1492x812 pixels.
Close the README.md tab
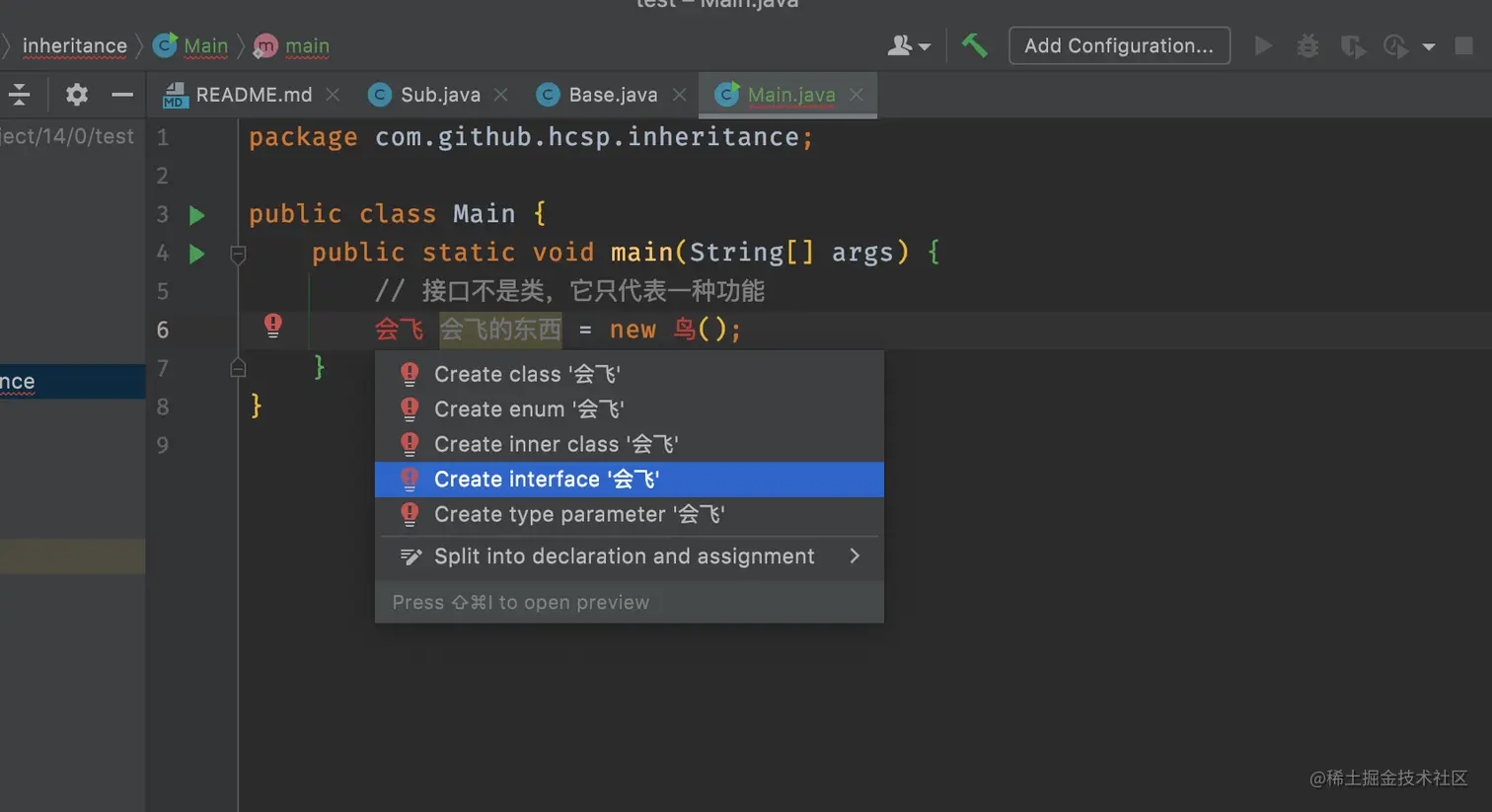tap(333, 95)
